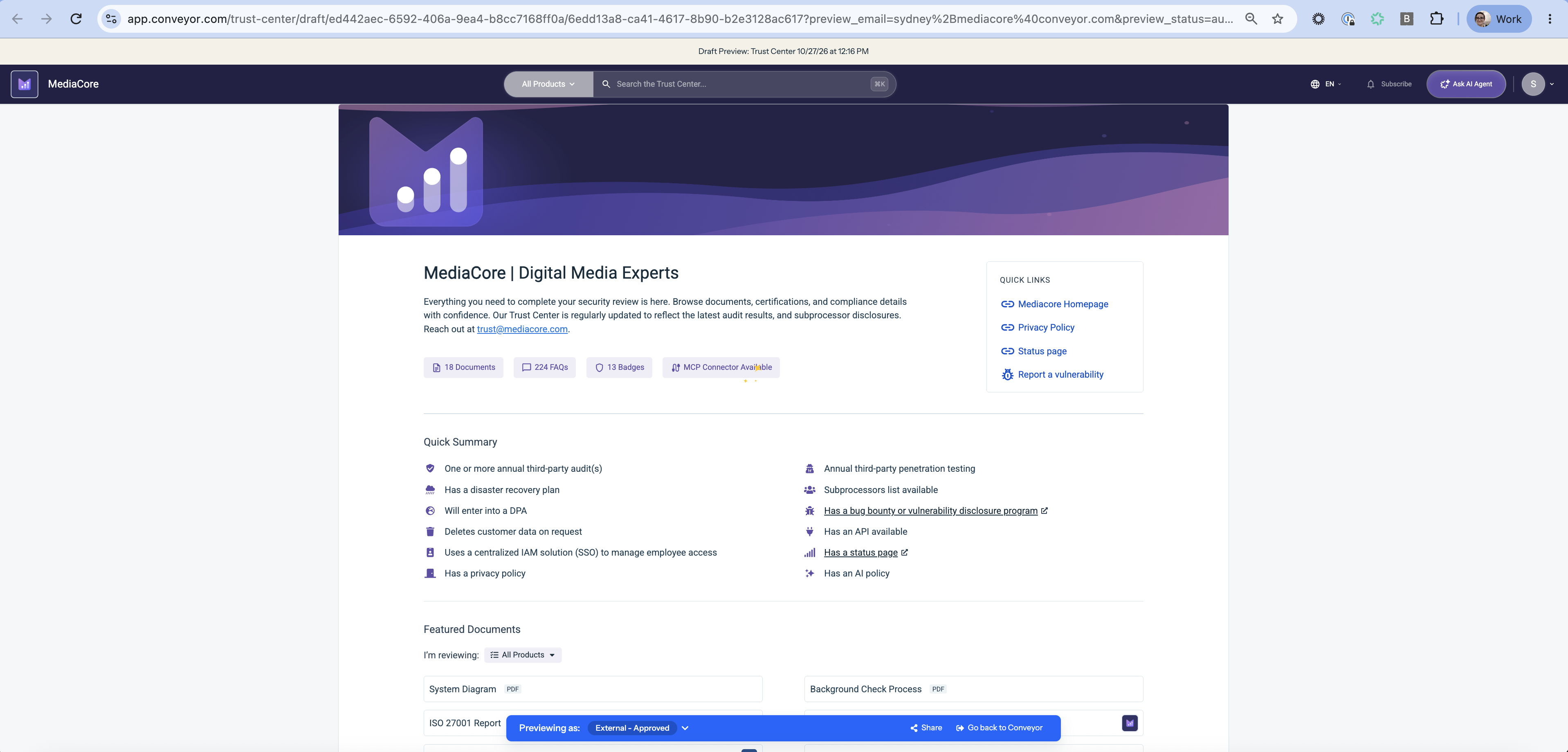1568x752 pixels.
Task: Open the browser extensions puzzle icon
Action: coord(1437,19)
